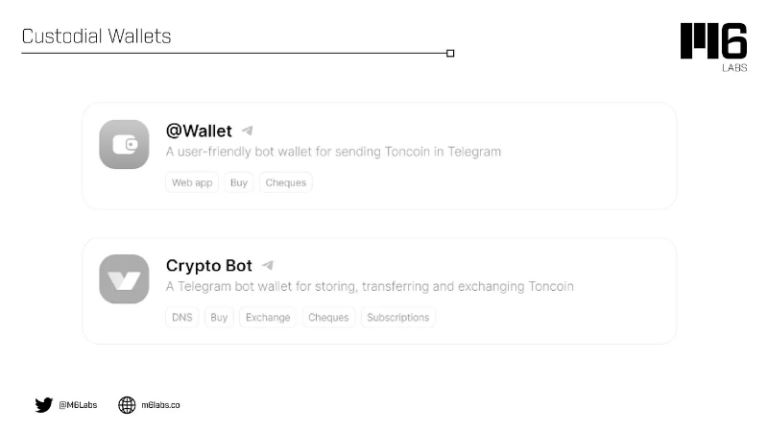
Task: Click Telegram arrow icon beside @Wallet
Action: [x=247, y=130]
